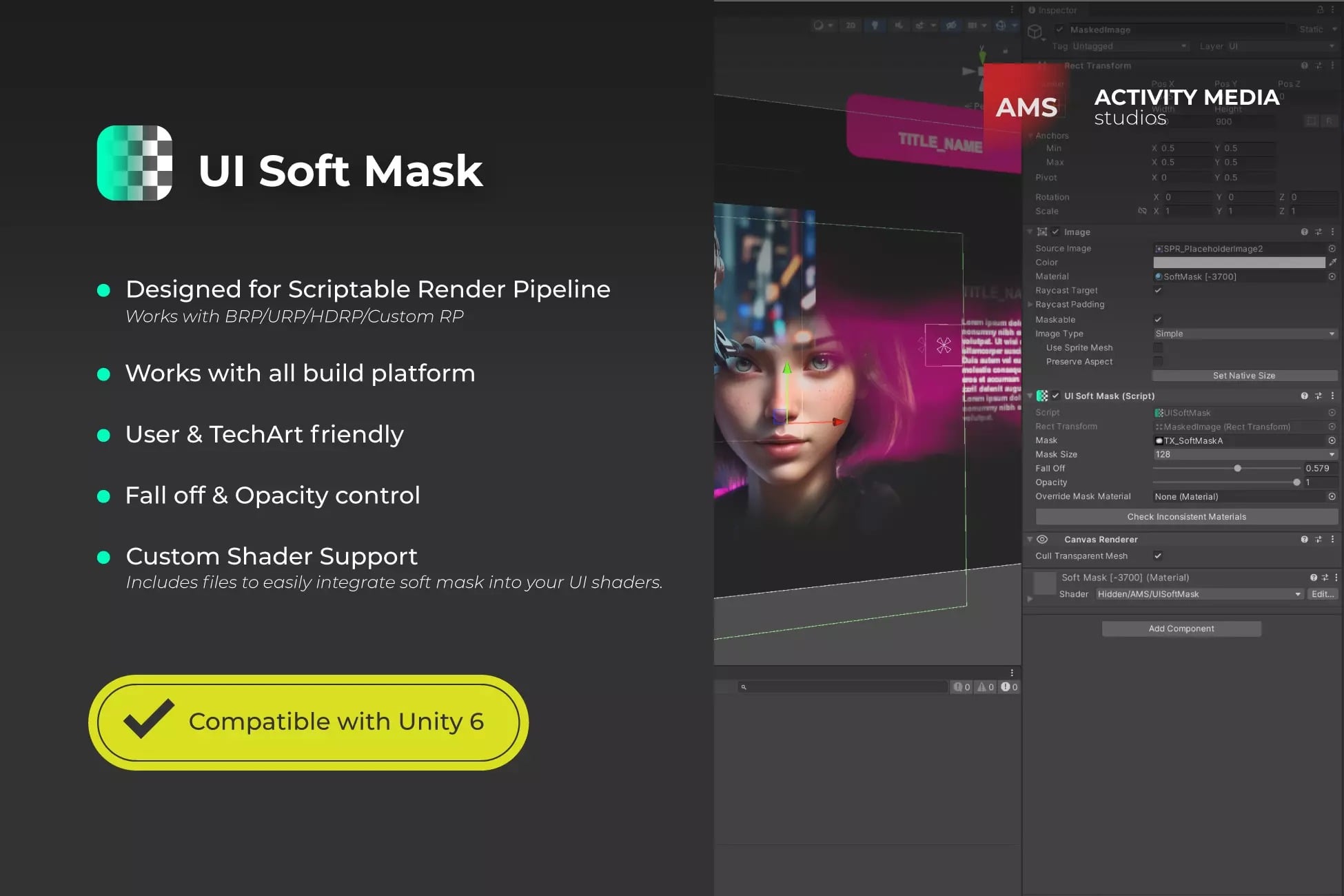
Task: Click the Color eyedropper icon
Action: (1332, 263)
